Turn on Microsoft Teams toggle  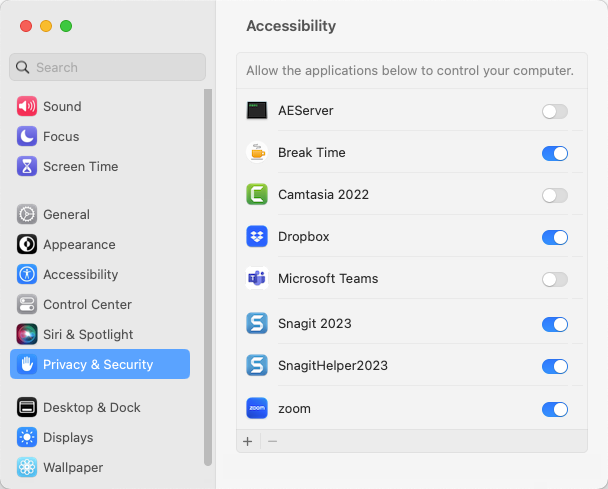point(554,279)
